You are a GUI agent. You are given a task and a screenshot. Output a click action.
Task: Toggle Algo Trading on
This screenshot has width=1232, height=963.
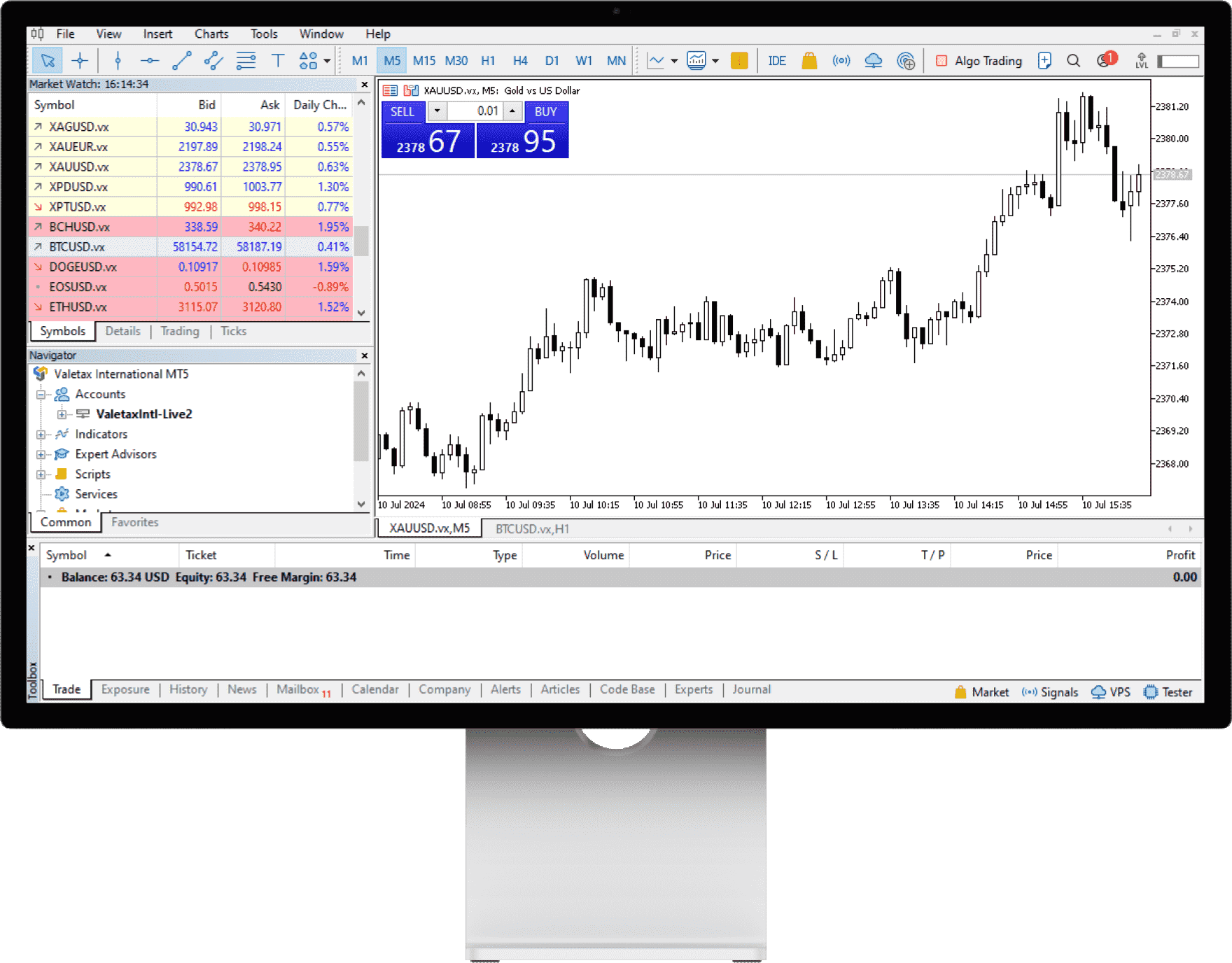tap(979, 61)
